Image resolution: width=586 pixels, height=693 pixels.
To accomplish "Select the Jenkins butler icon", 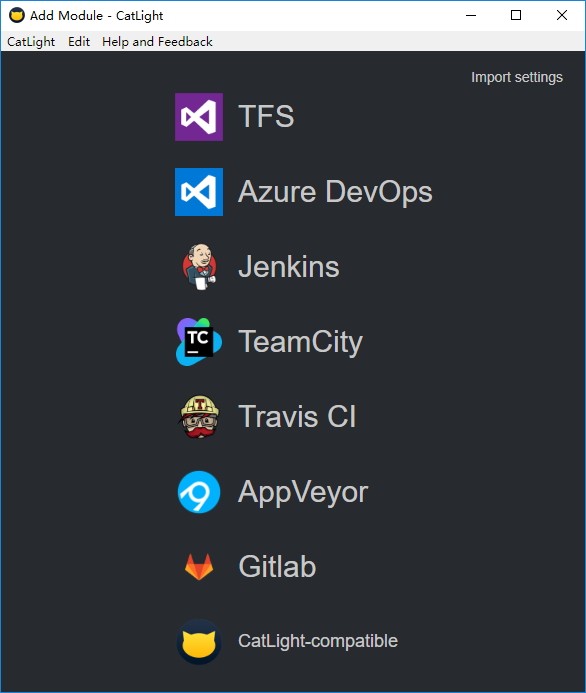I will (199, 267).
